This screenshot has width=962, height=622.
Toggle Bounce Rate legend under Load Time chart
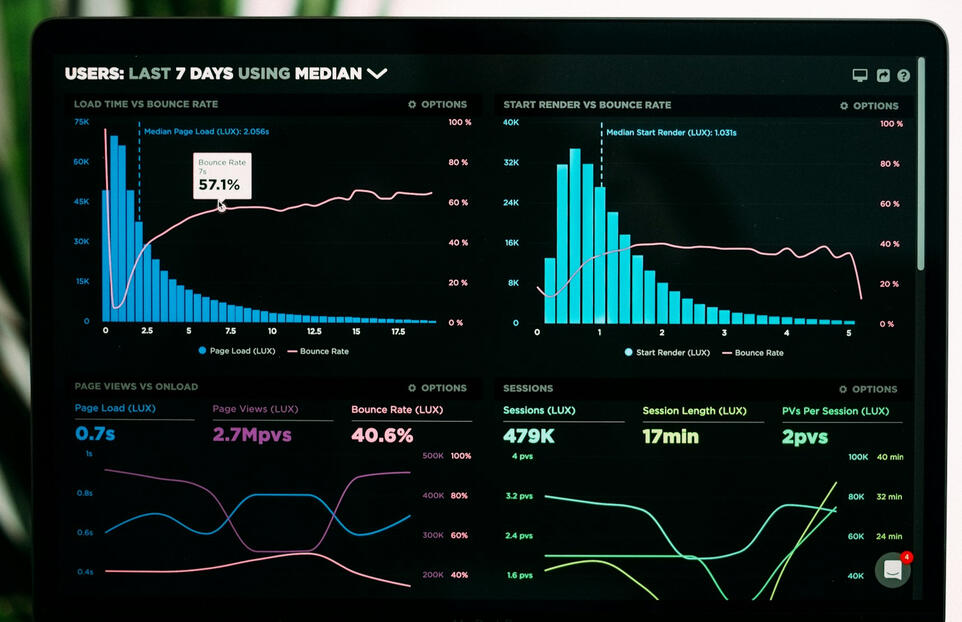click(318, 351)
